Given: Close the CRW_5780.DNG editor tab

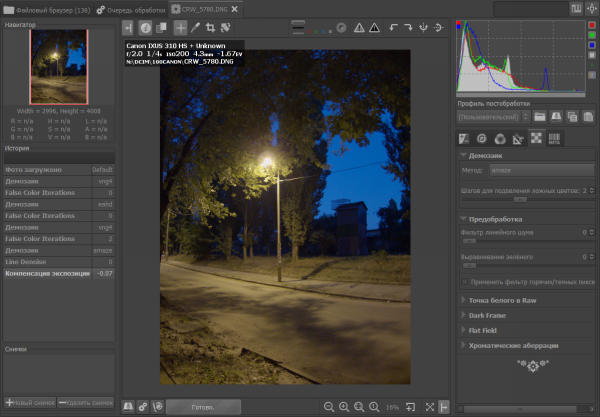Looking at the screenshot, I should (235, 9).
